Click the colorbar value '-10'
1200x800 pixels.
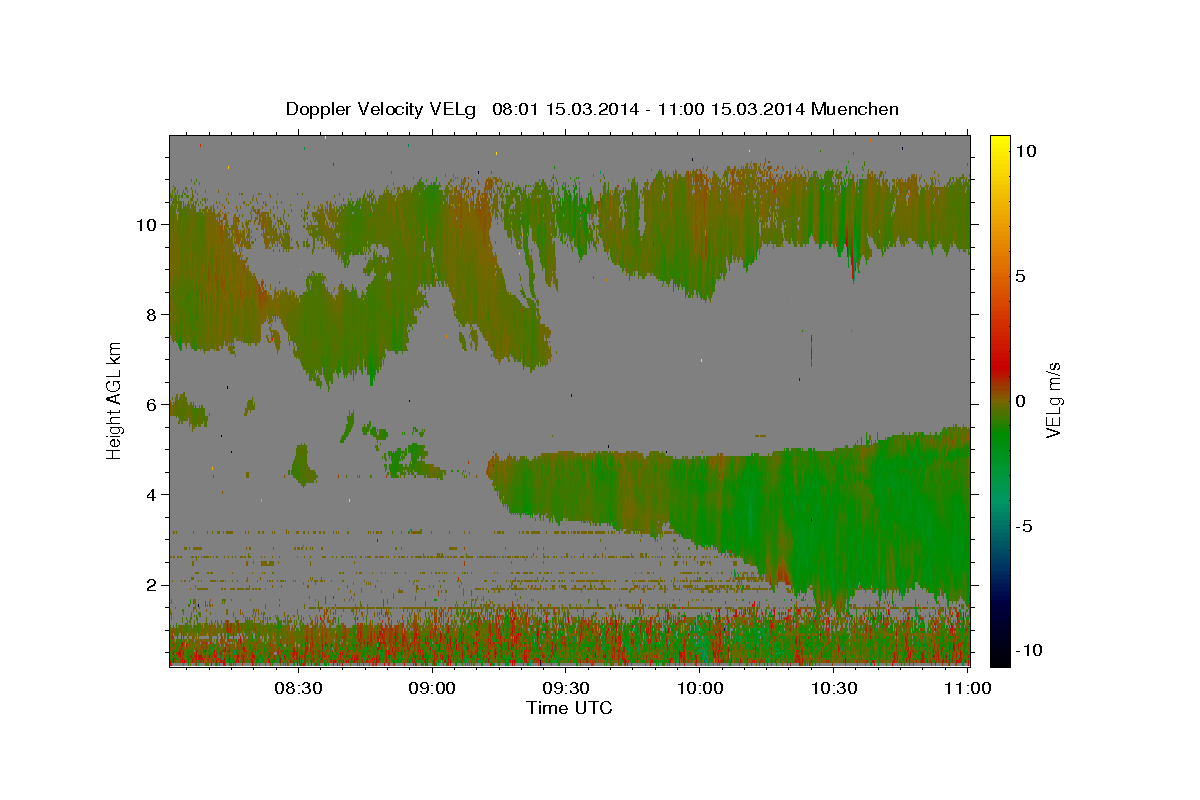click(x=1029, y=650)
